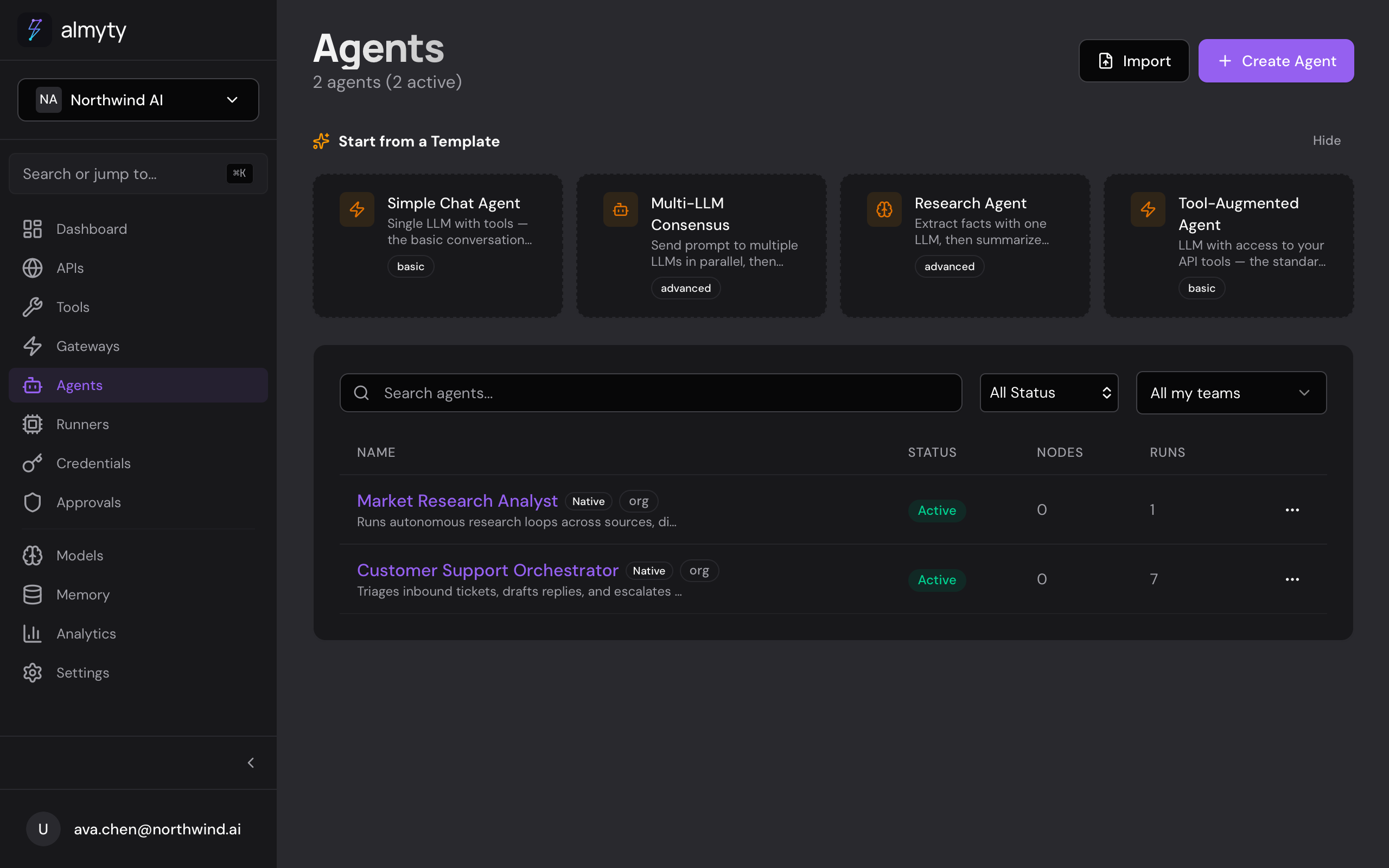1389x868 pixels.
Task: Click org tag on Customer Support Orchestrator
Action: 699,571
